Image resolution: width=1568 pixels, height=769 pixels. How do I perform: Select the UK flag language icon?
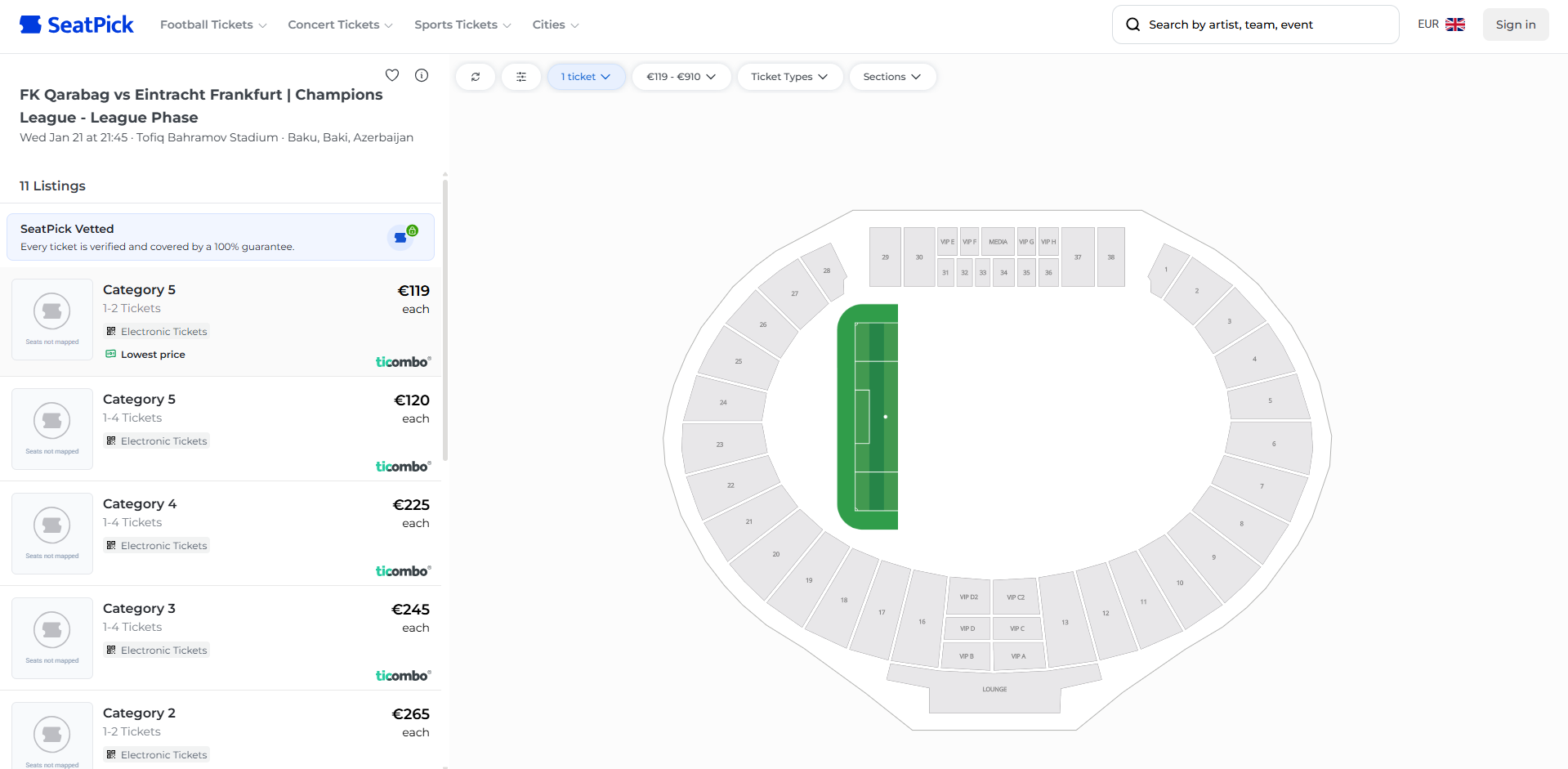point(1455,25)
